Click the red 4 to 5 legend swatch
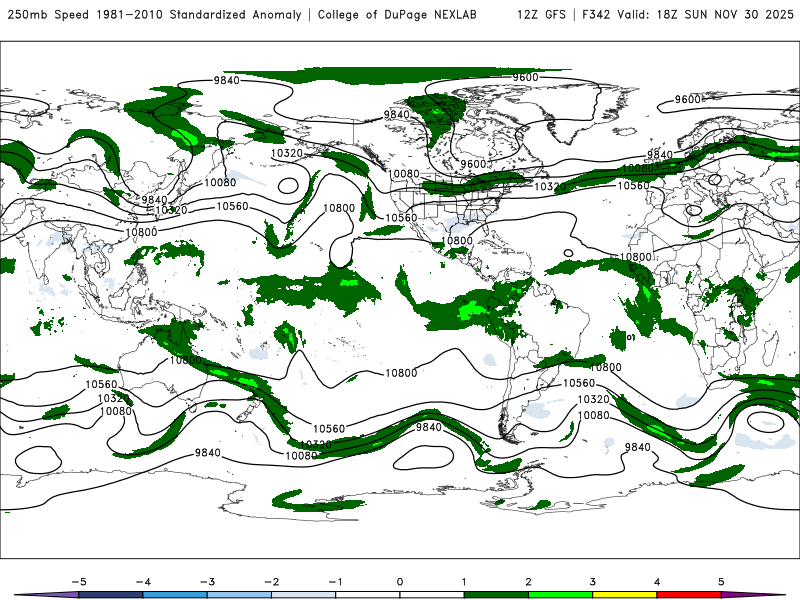 click(x=689, y=595)
